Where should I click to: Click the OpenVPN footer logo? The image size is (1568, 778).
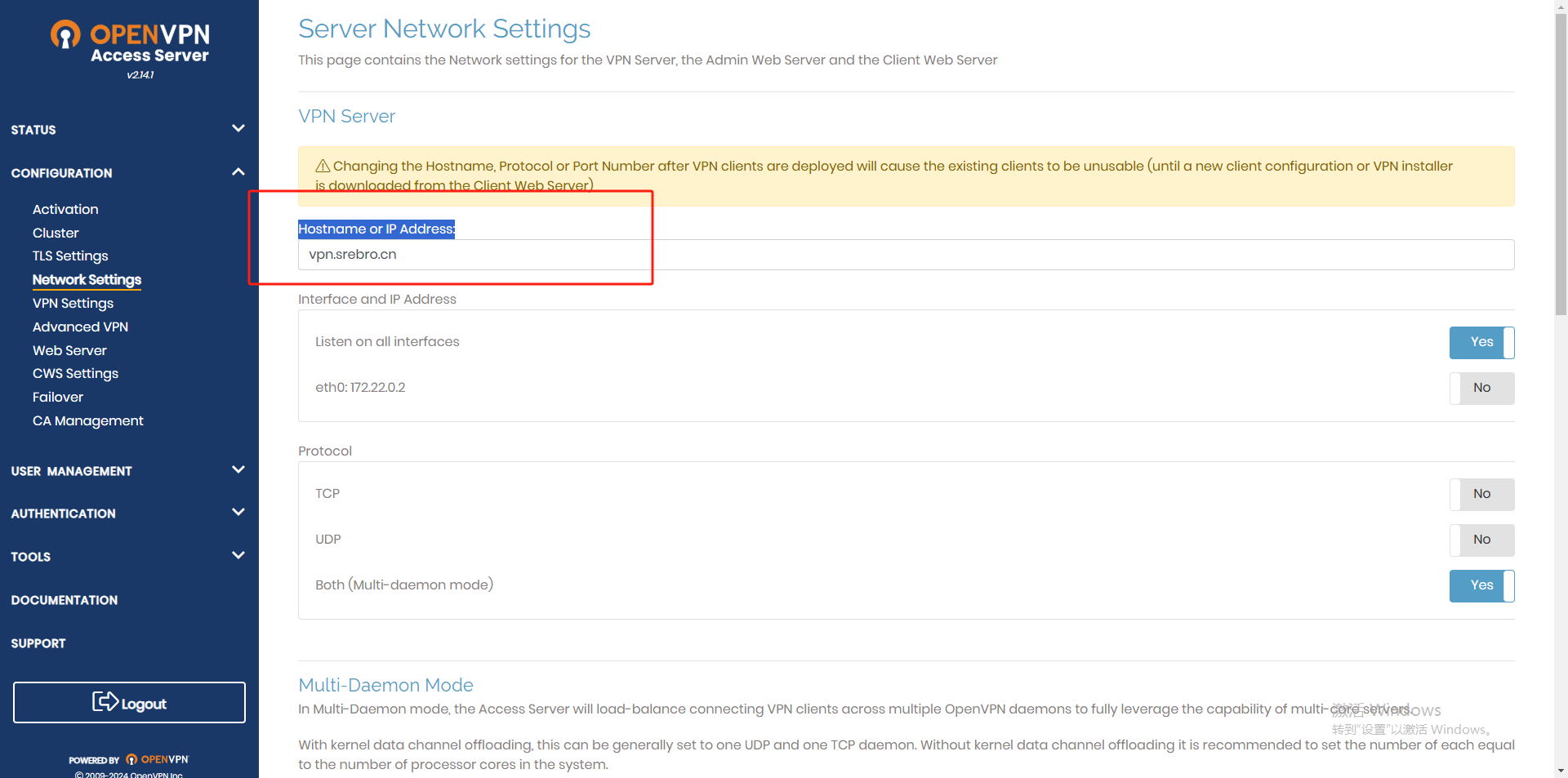click(x=157, y=759)
